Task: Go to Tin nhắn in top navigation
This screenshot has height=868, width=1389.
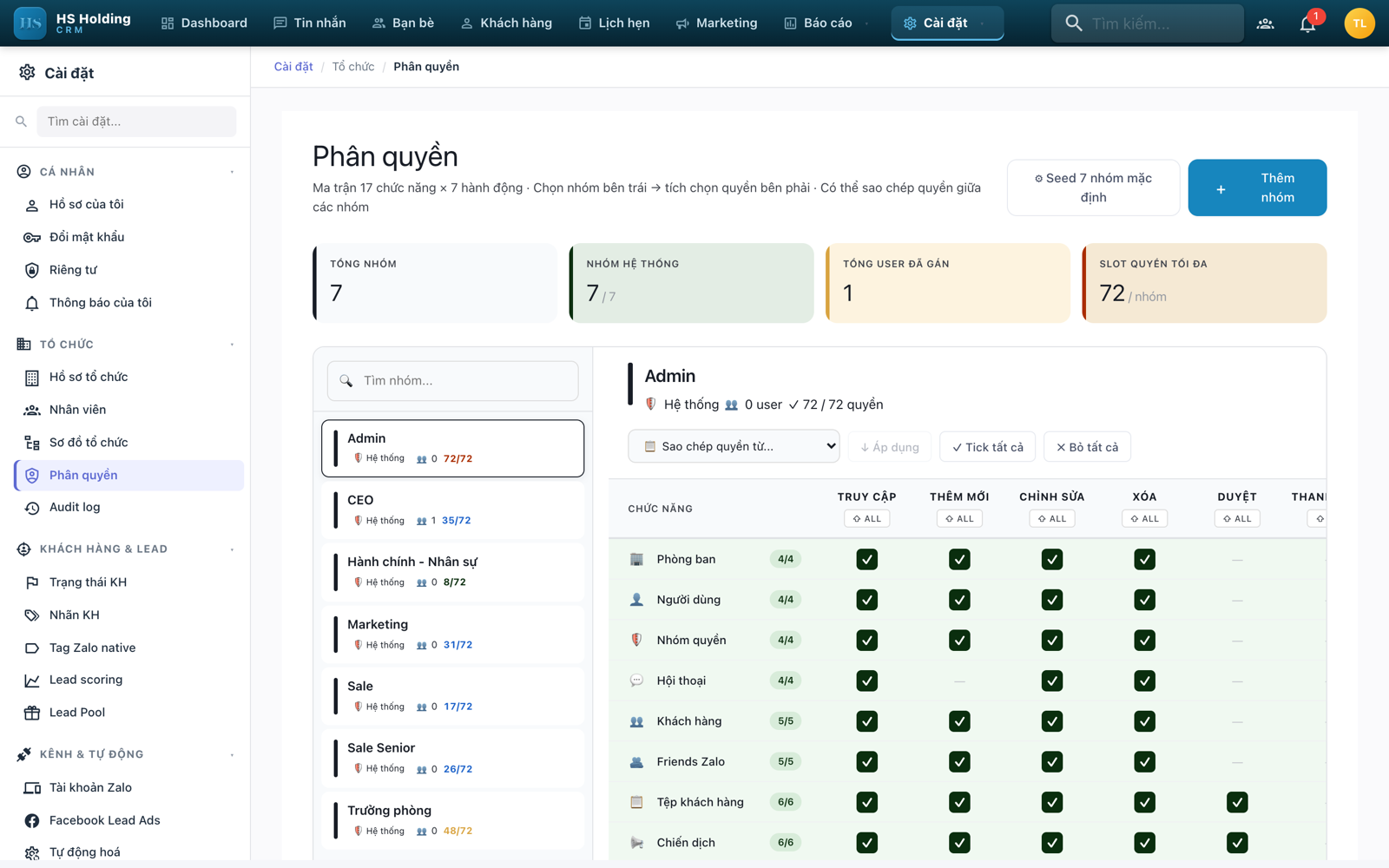Action: pyautogui.click(x=310, y=23)
